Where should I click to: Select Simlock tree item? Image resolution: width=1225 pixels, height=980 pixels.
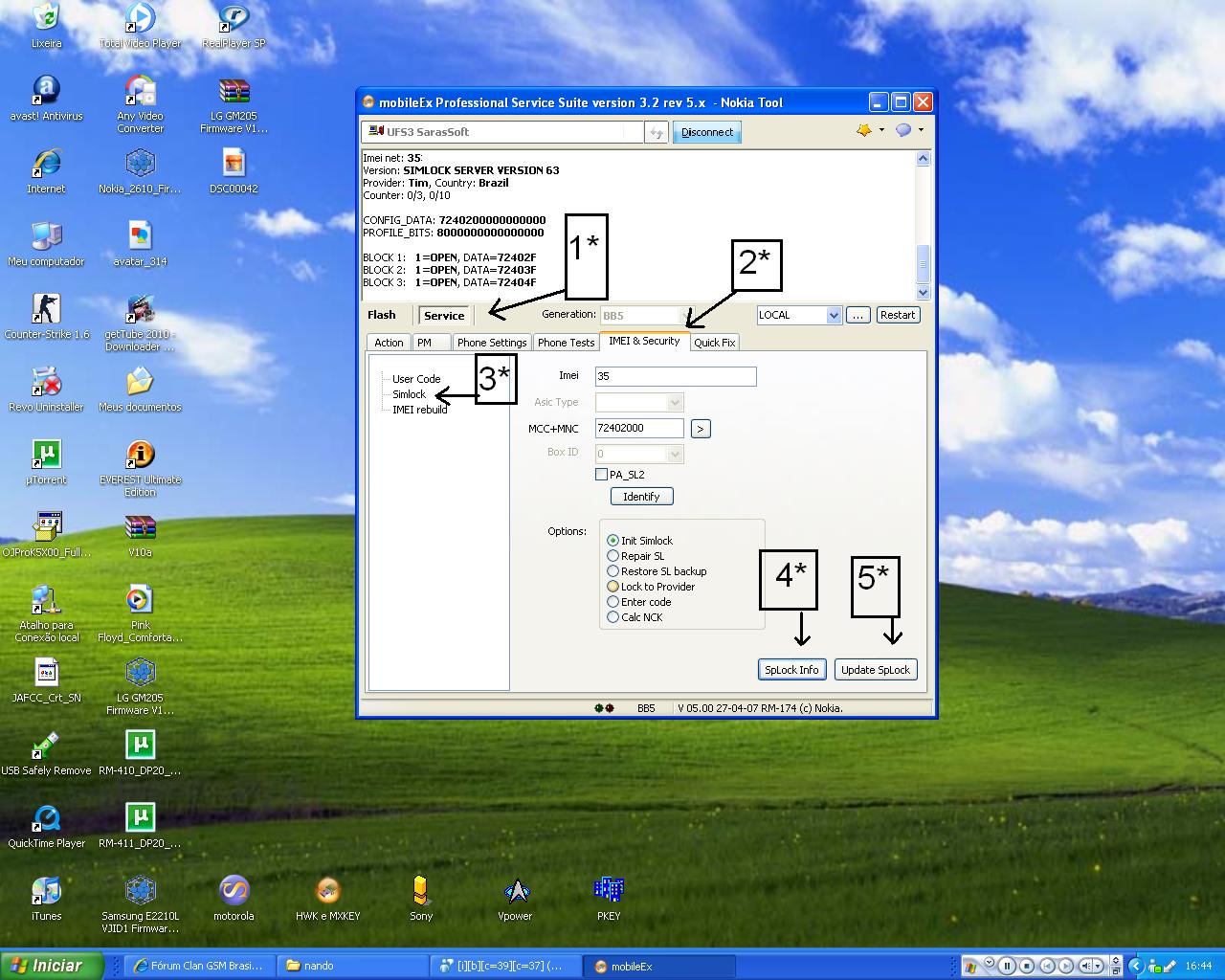pyautogui.click(x=409, y=394)
